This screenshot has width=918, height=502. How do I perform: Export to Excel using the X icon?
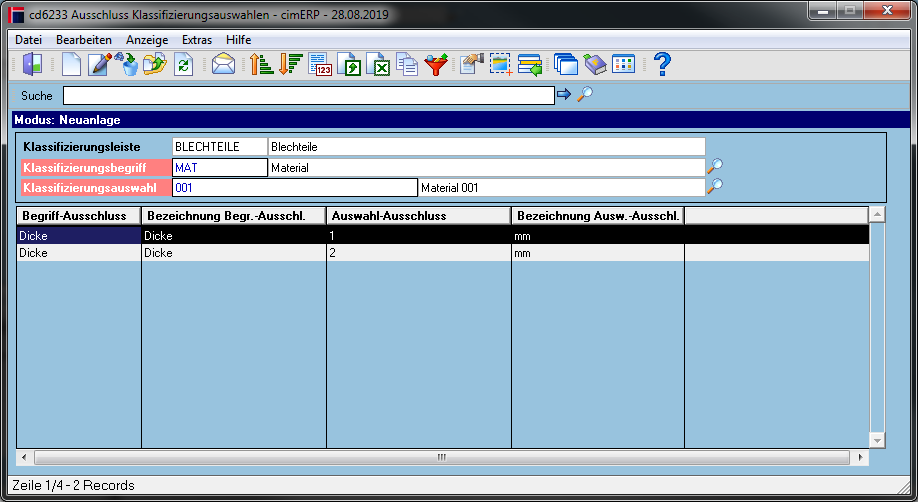coord(378,64)
